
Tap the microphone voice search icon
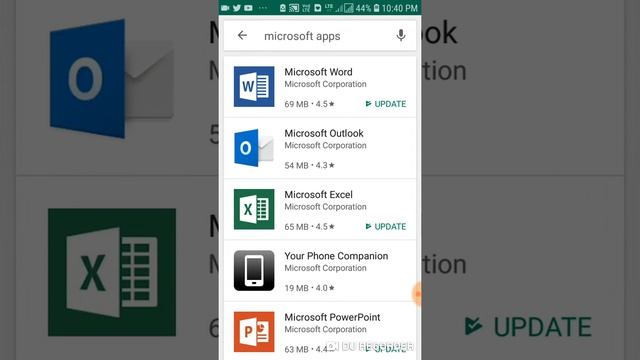(x=401, y=36)
